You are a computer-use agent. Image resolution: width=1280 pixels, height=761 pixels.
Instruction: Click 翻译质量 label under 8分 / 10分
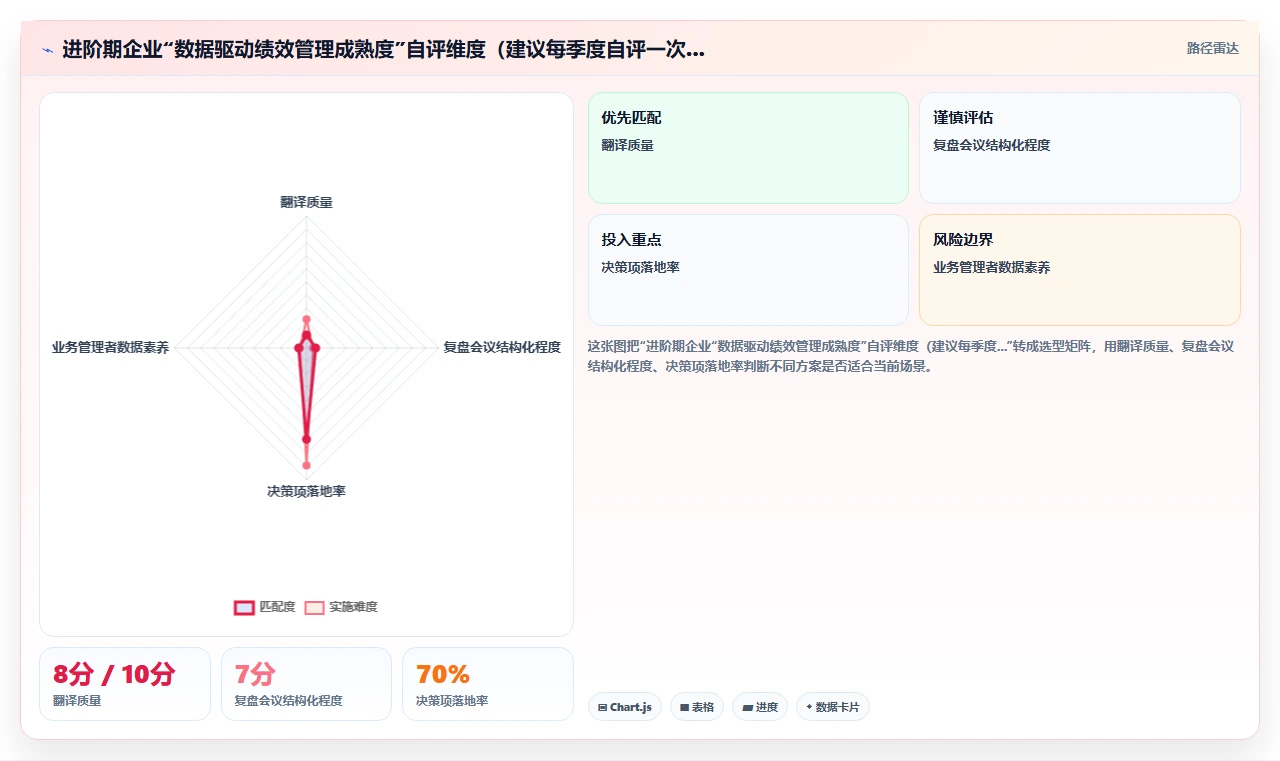pyautogui.click(x=77, y=701)
